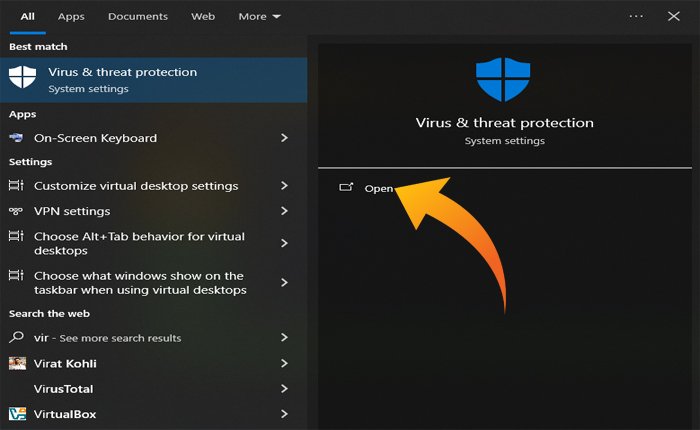This screenshot has width=700, height=430.
Task: Click the On-Screen Keyboard app icon
Action: tap(17, 138)
